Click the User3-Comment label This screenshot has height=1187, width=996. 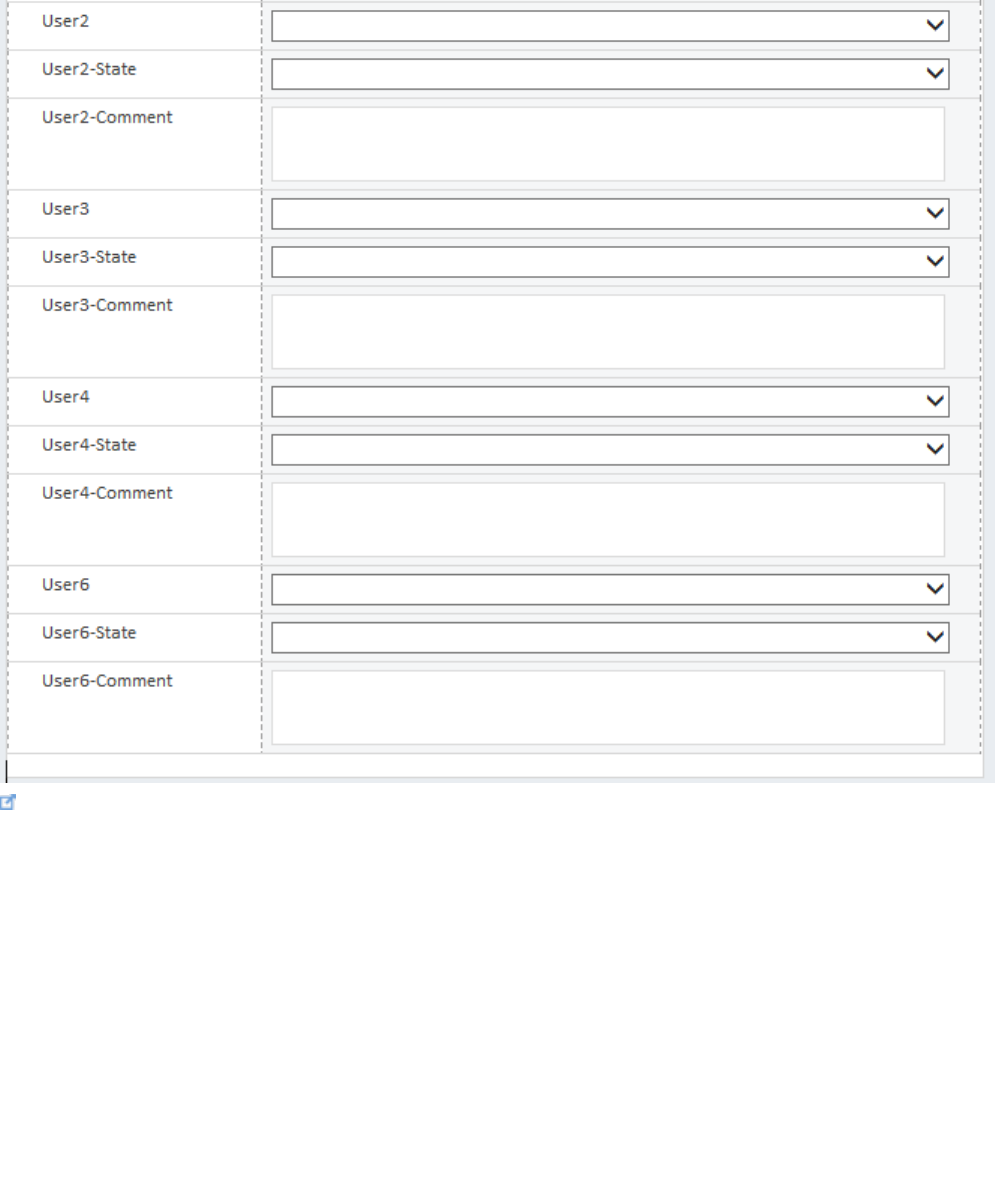107,305
